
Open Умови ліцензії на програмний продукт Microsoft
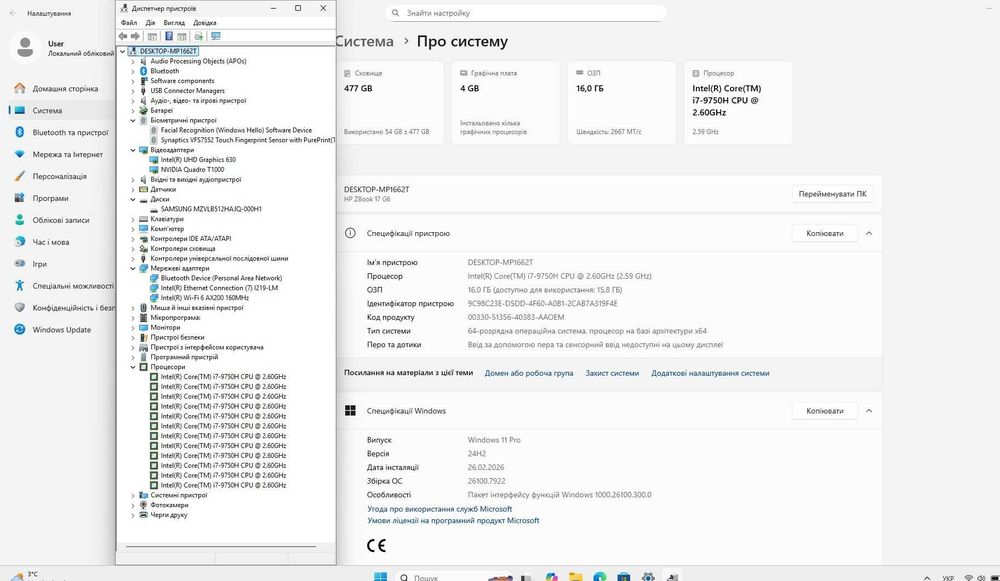(x=453, y=520)
